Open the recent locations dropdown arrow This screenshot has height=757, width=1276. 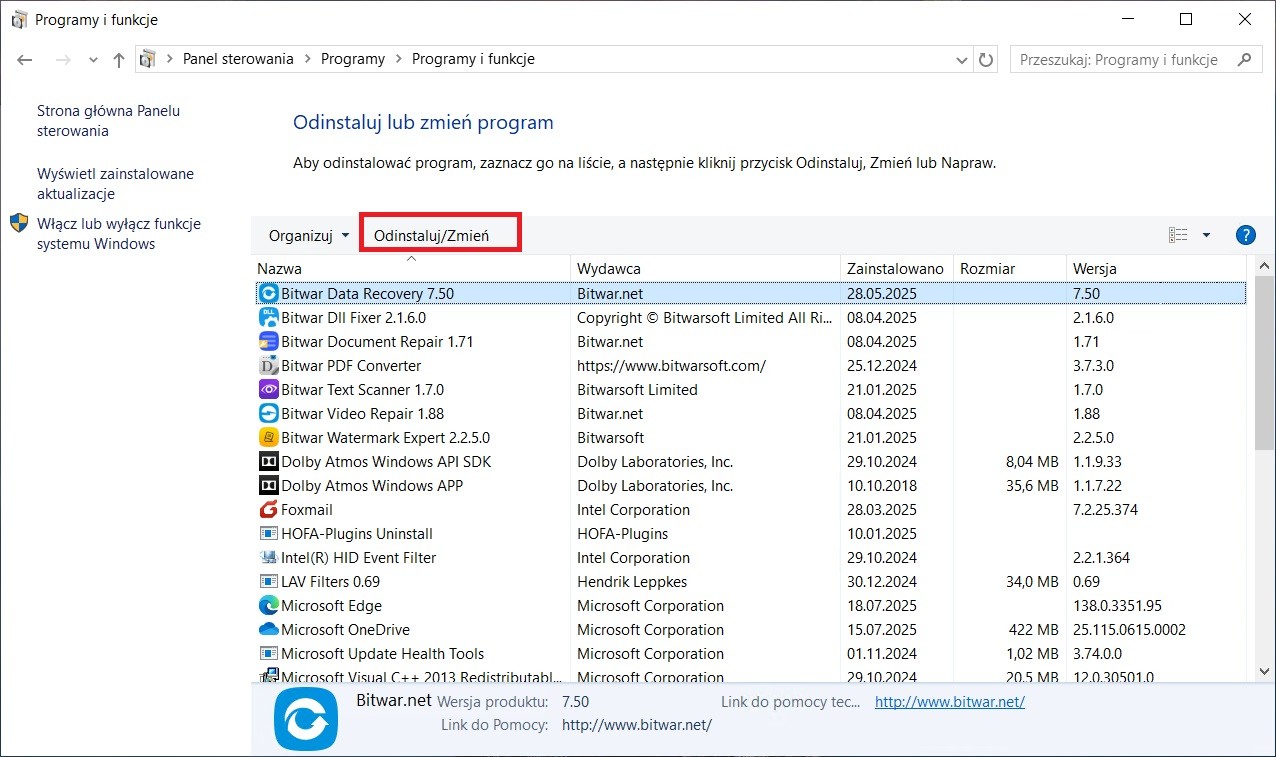coord(93,60)
